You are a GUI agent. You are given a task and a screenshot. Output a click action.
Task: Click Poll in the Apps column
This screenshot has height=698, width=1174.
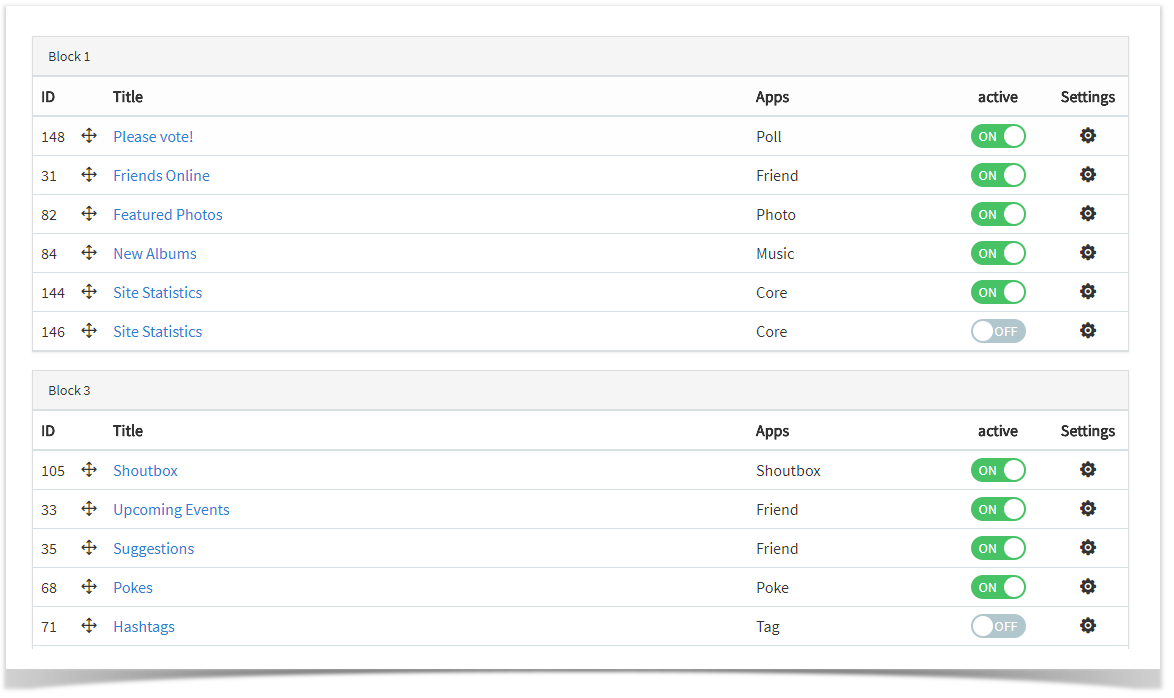click(x=768, y=136)
